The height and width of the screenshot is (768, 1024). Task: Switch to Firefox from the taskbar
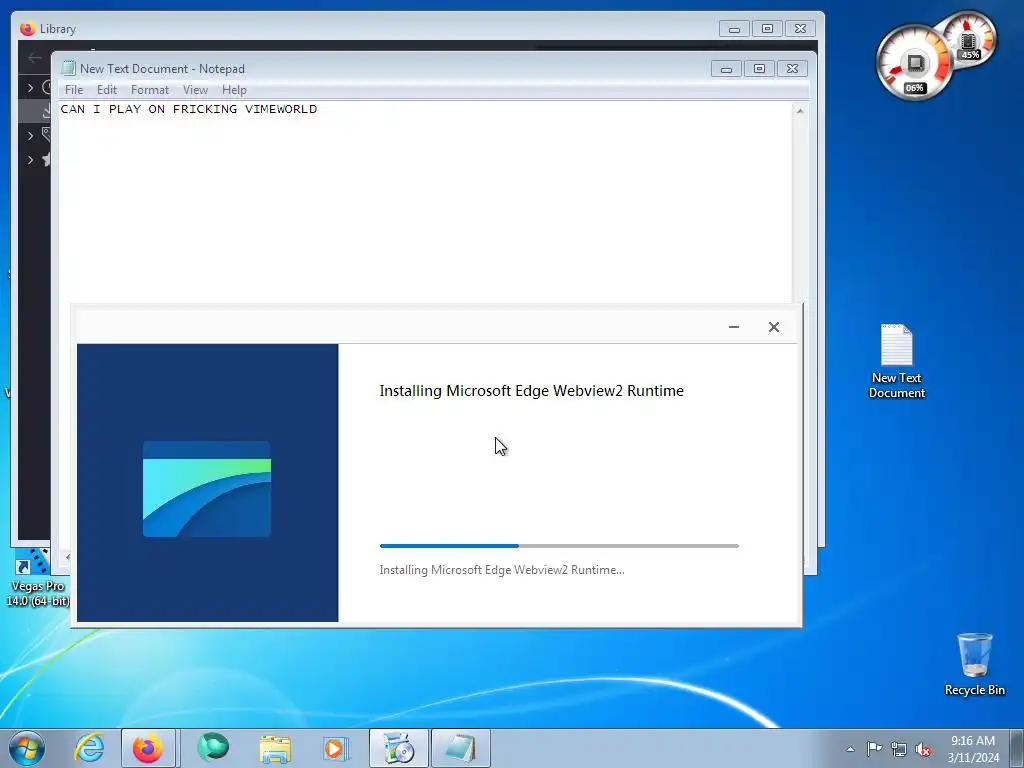click(148, 748)
